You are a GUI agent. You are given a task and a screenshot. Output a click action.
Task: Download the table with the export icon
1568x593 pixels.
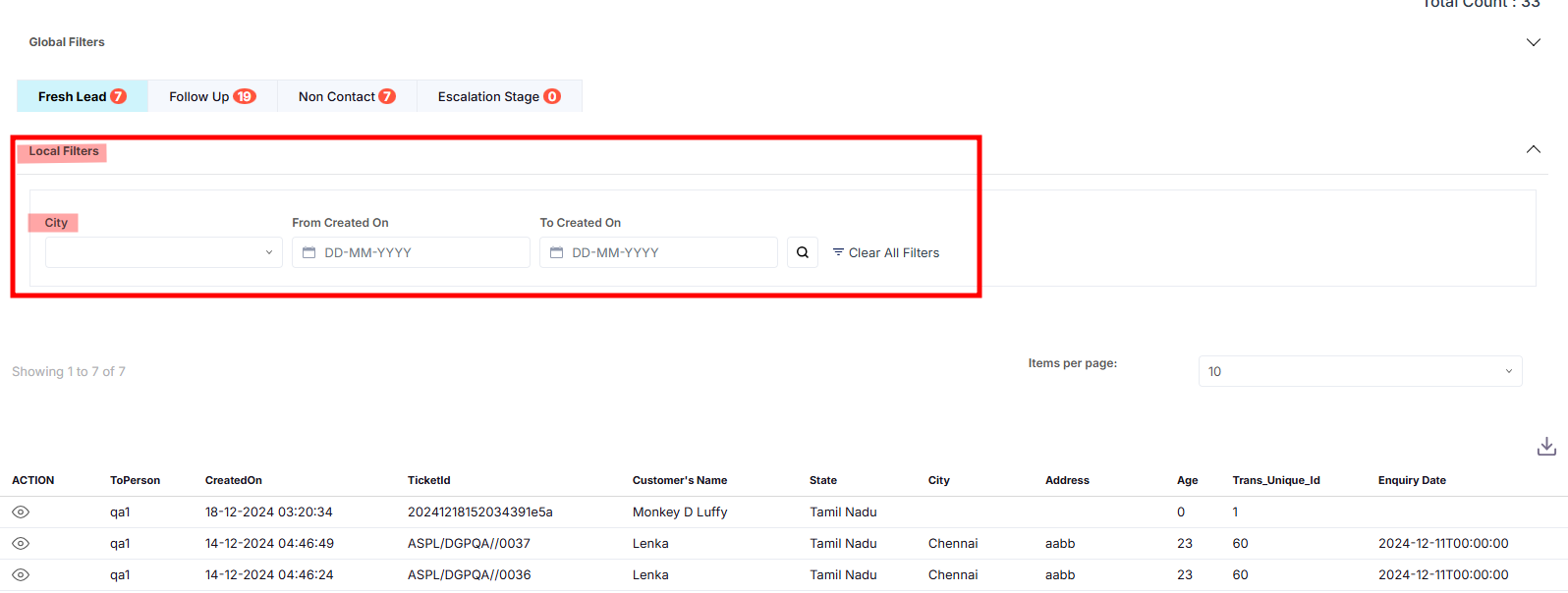click(1546, 447)
